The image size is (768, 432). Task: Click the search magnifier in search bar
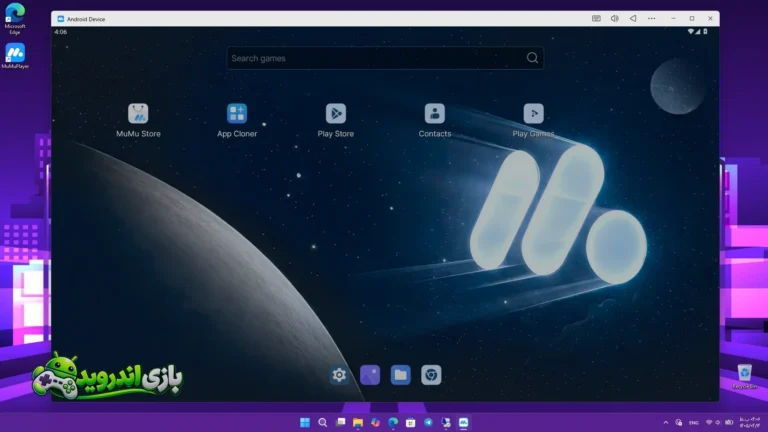(532, 58)
